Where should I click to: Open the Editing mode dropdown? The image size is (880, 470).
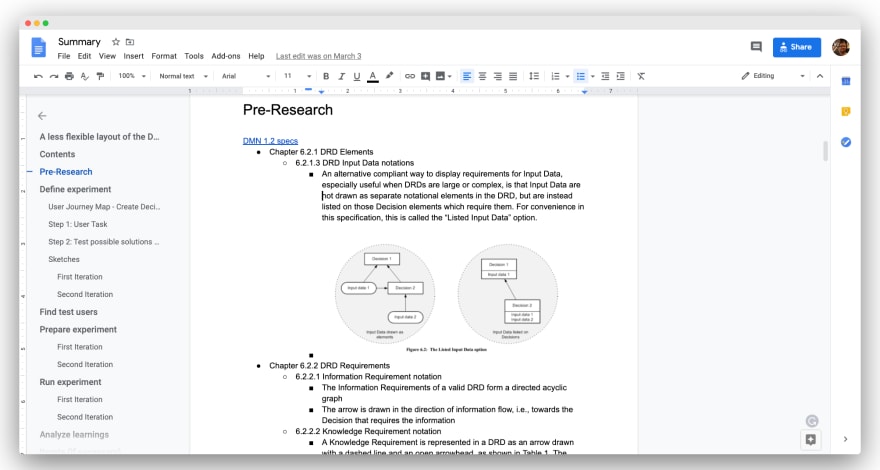click(773, 76)
